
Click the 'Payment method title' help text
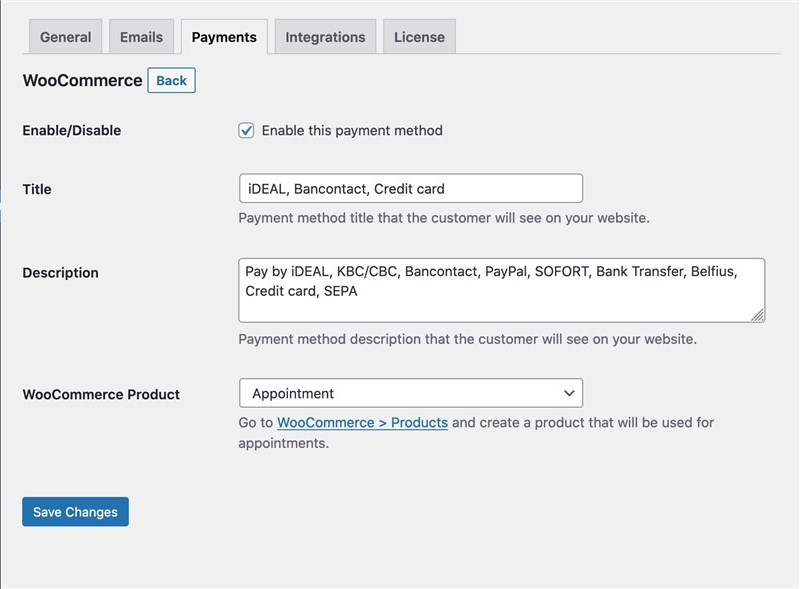(444, 218)
